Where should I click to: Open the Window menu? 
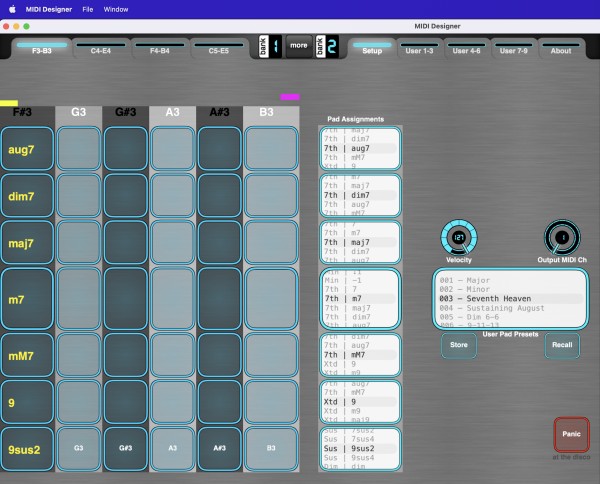click(x=116, y=9)
